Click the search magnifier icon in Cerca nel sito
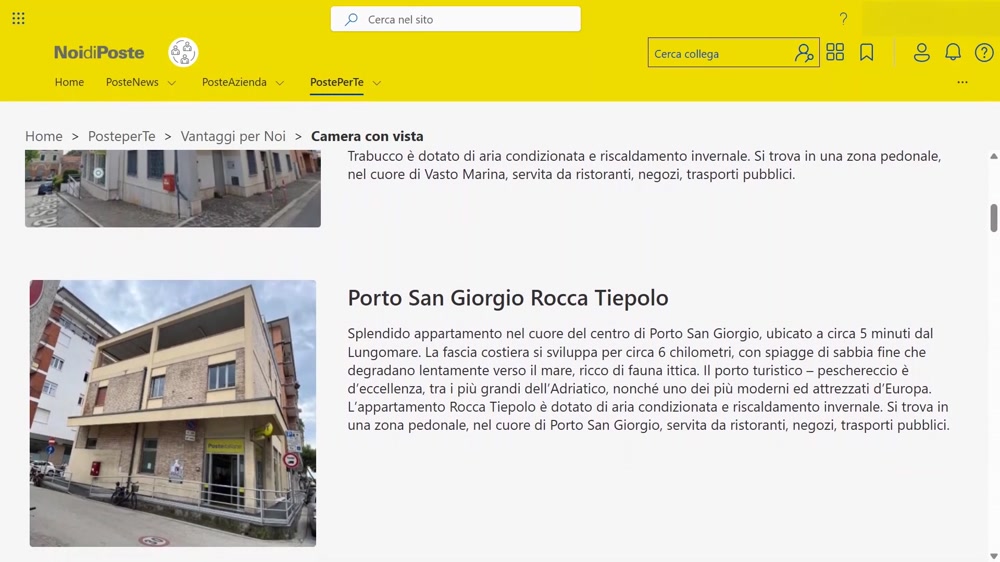This screenshot has height=562, width=1000. (351, 19)
